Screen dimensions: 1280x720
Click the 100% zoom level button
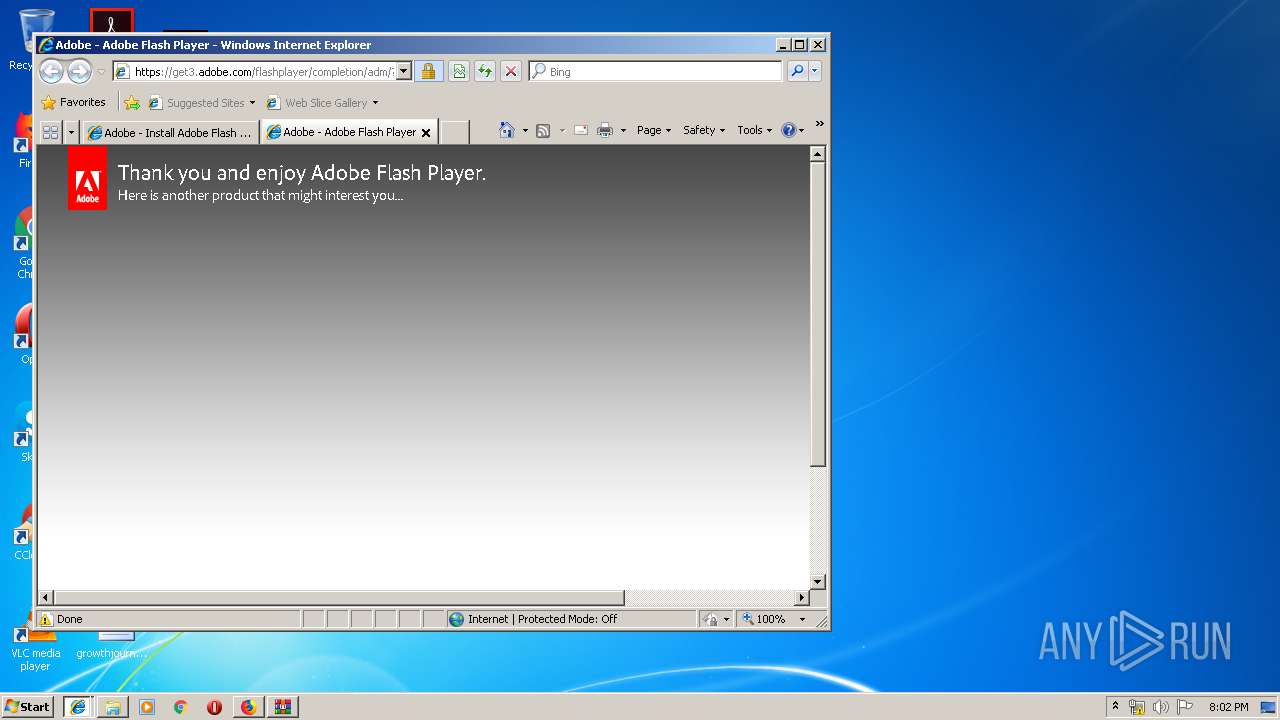(765, 619)
